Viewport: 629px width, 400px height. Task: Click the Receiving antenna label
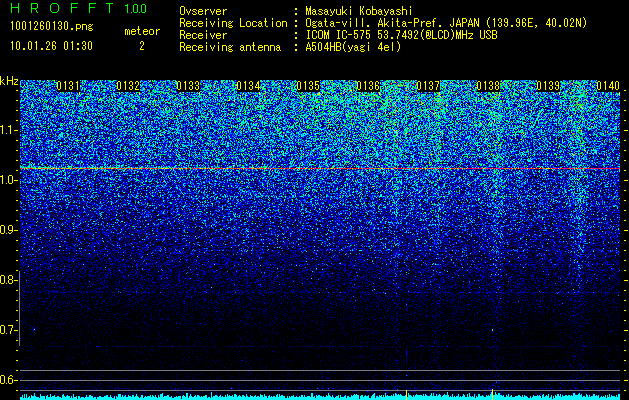click(230, 47)
